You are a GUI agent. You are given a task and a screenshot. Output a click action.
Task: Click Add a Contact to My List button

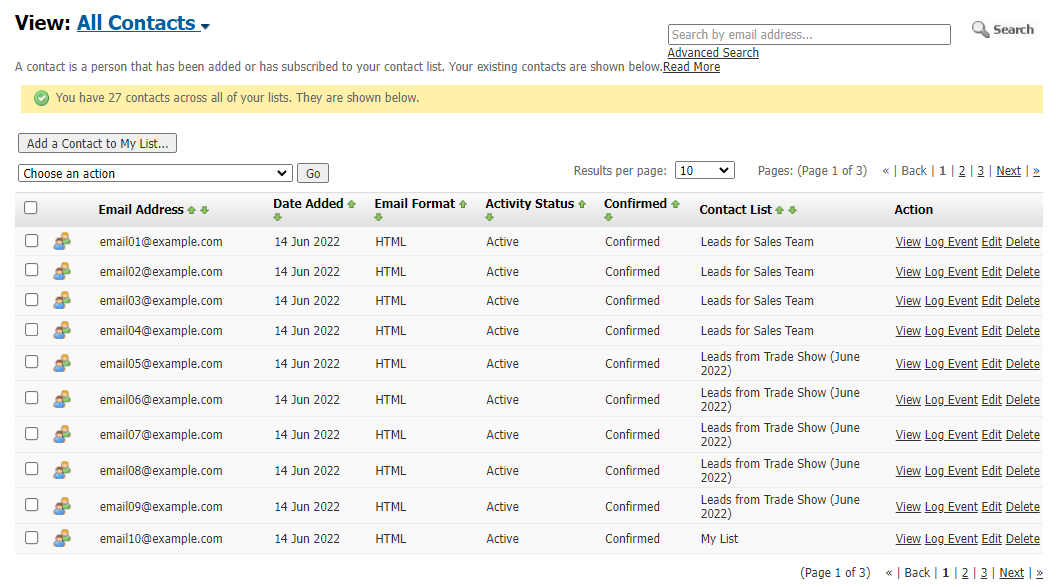(98, 144)
